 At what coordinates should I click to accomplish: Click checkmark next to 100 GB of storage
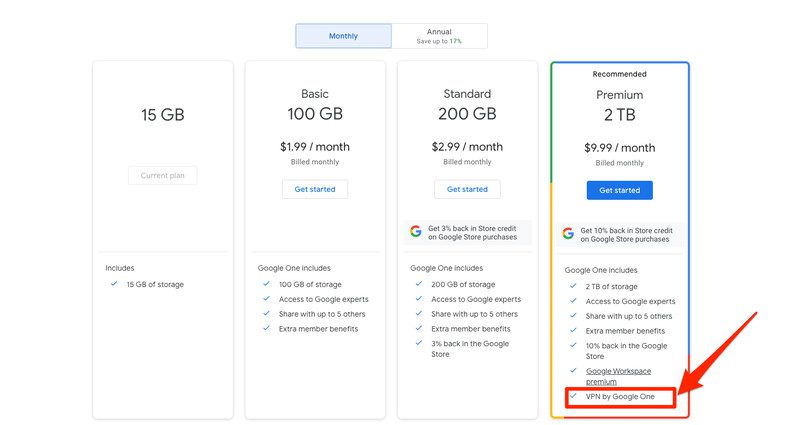point(266,284)
